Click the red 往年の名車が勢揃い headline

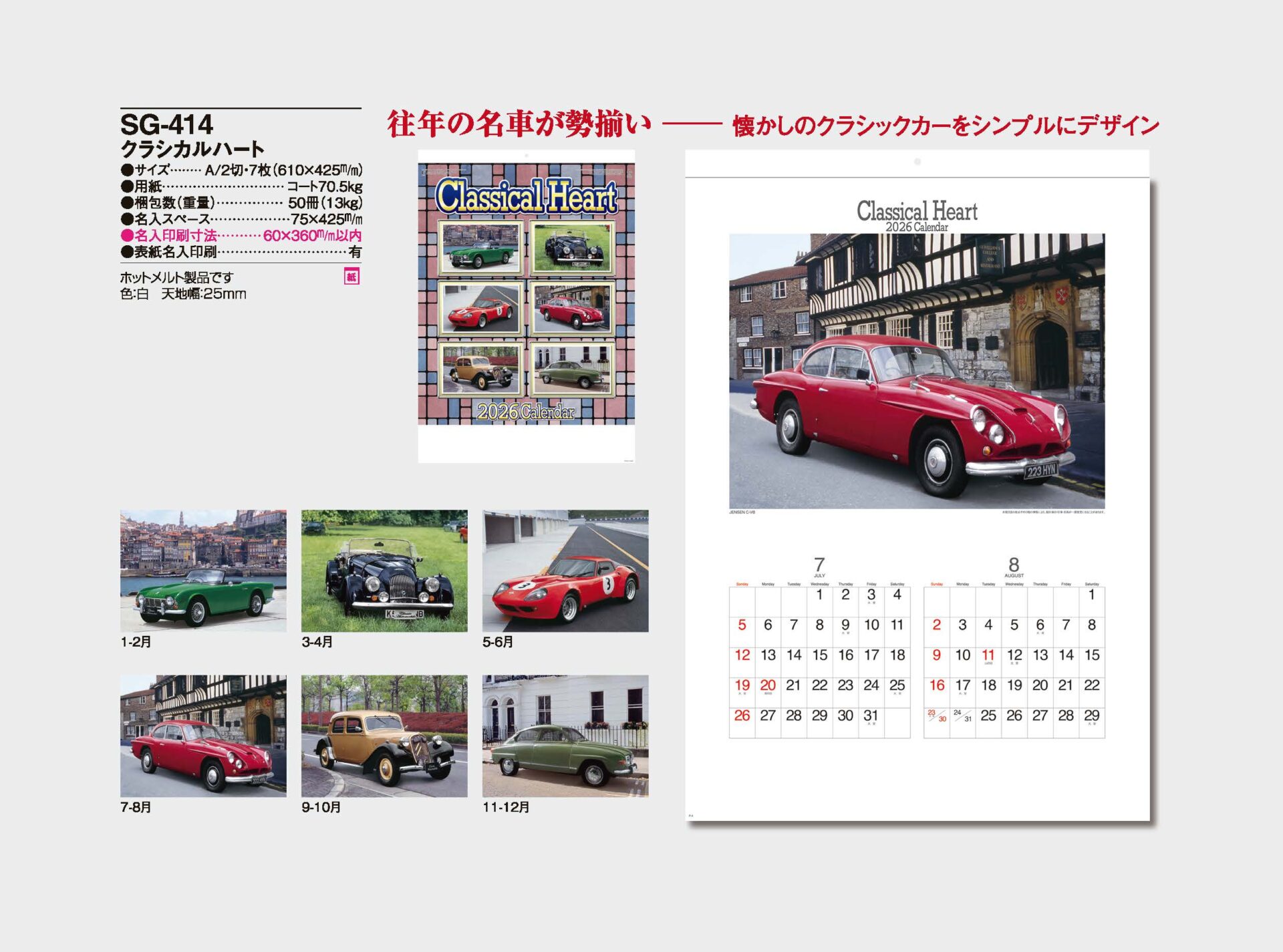coord(519,124)
